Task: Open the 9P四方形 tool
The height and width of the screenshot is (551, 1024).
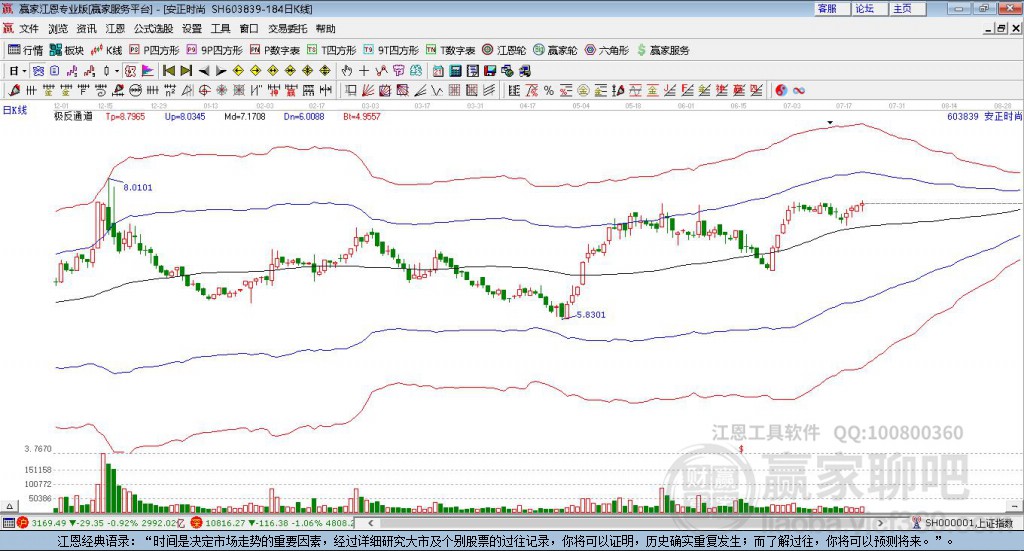Action: click(214, 50)
